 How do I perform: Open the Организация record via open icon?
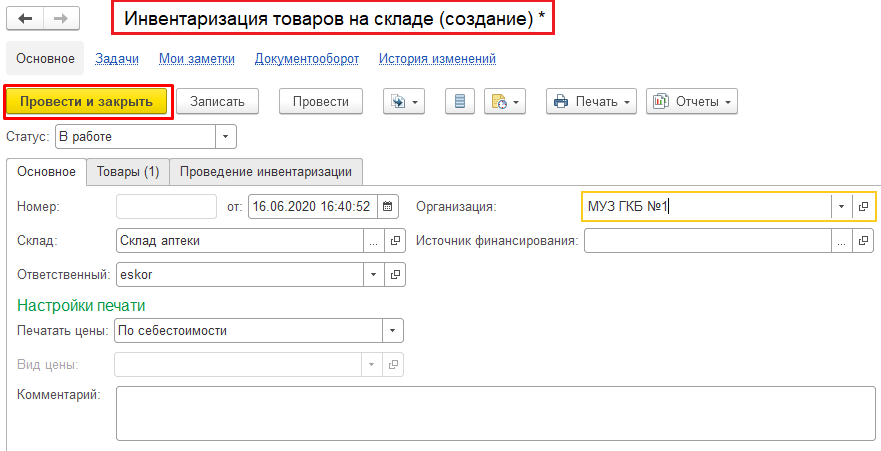point(863,207)
